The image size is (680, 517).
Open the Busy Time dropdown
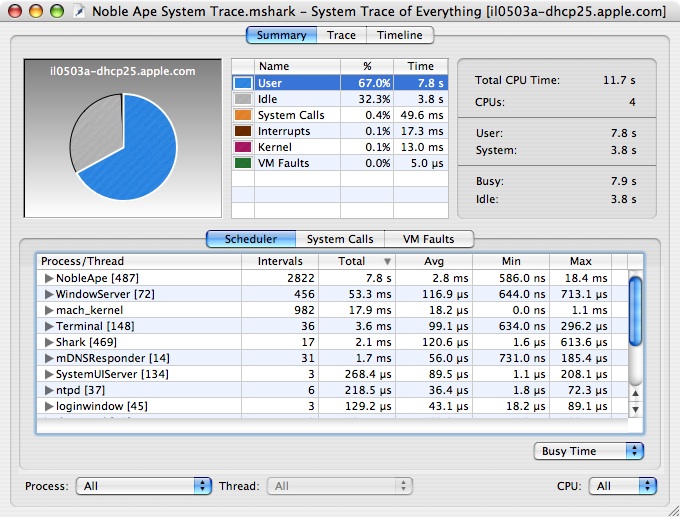tap(588, 451)
